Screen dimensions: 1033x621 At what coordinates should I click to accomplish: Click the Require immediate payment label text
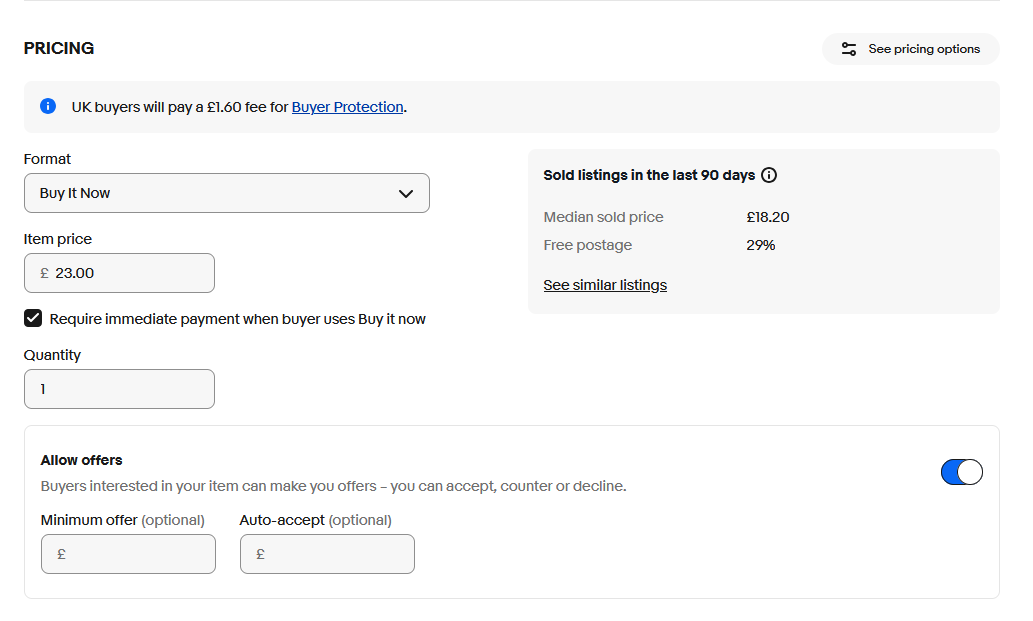tap(237, 319)
